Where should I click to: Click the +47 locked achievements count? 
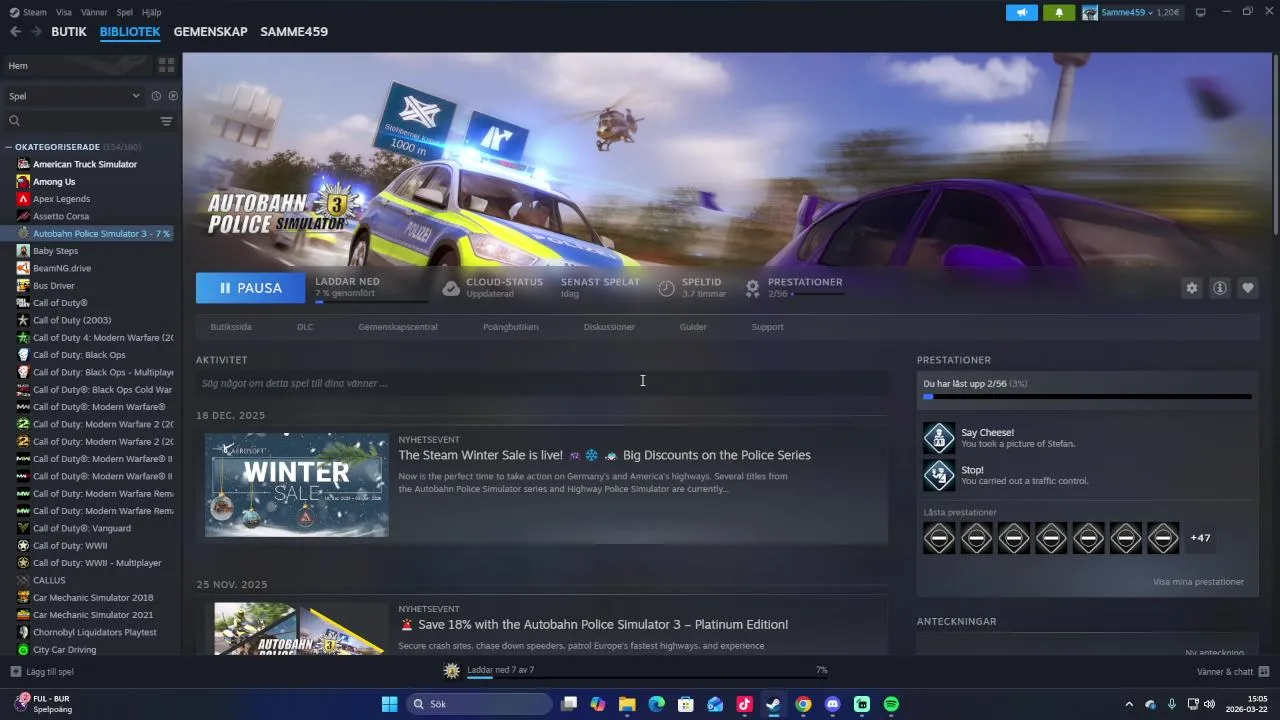tap(1200, 538)
